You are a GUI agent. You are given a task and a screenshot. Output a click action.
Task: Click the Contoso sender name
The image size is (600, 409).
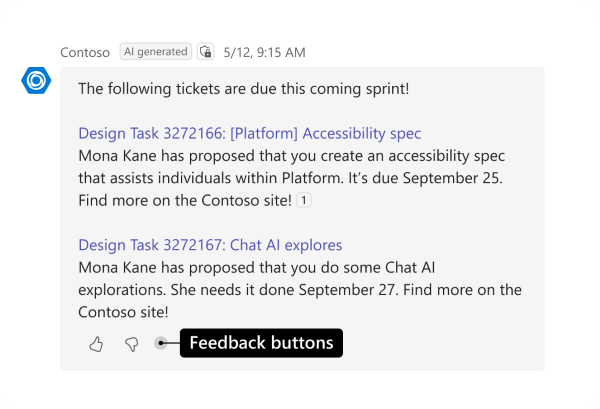click(85, 52)
